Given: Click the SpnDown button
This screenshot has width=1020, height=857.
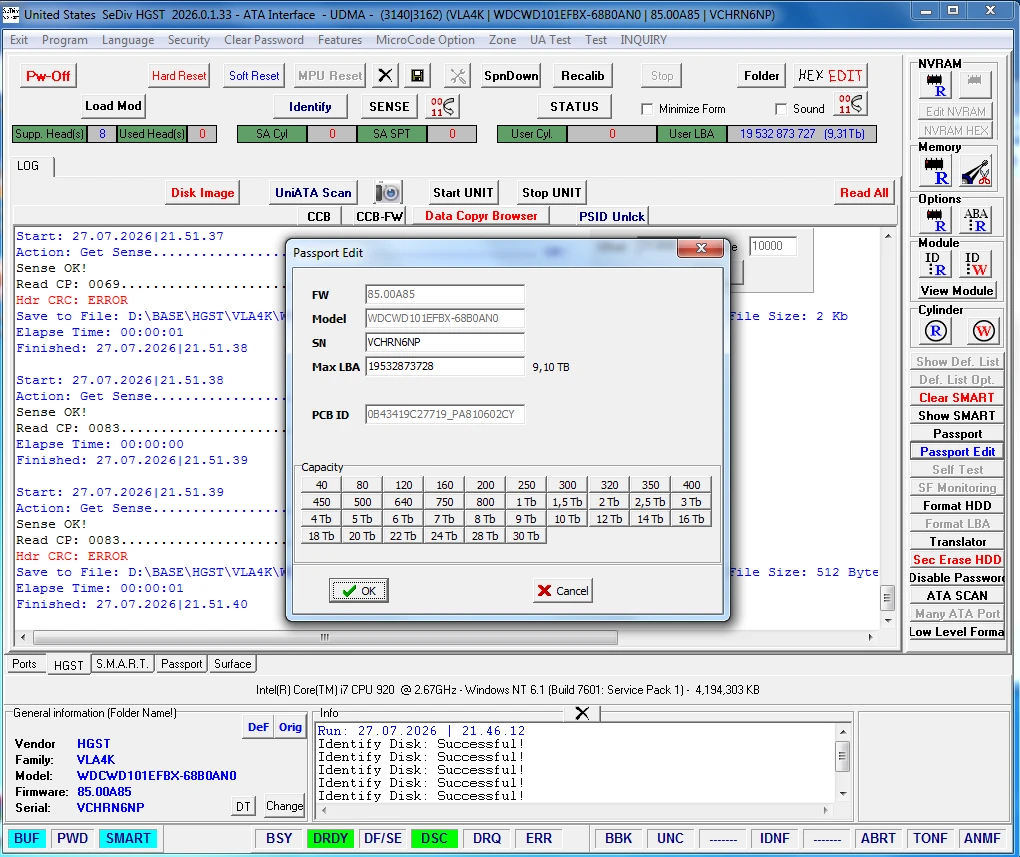Looking at the screenshot, I should (x=511, y=75).
